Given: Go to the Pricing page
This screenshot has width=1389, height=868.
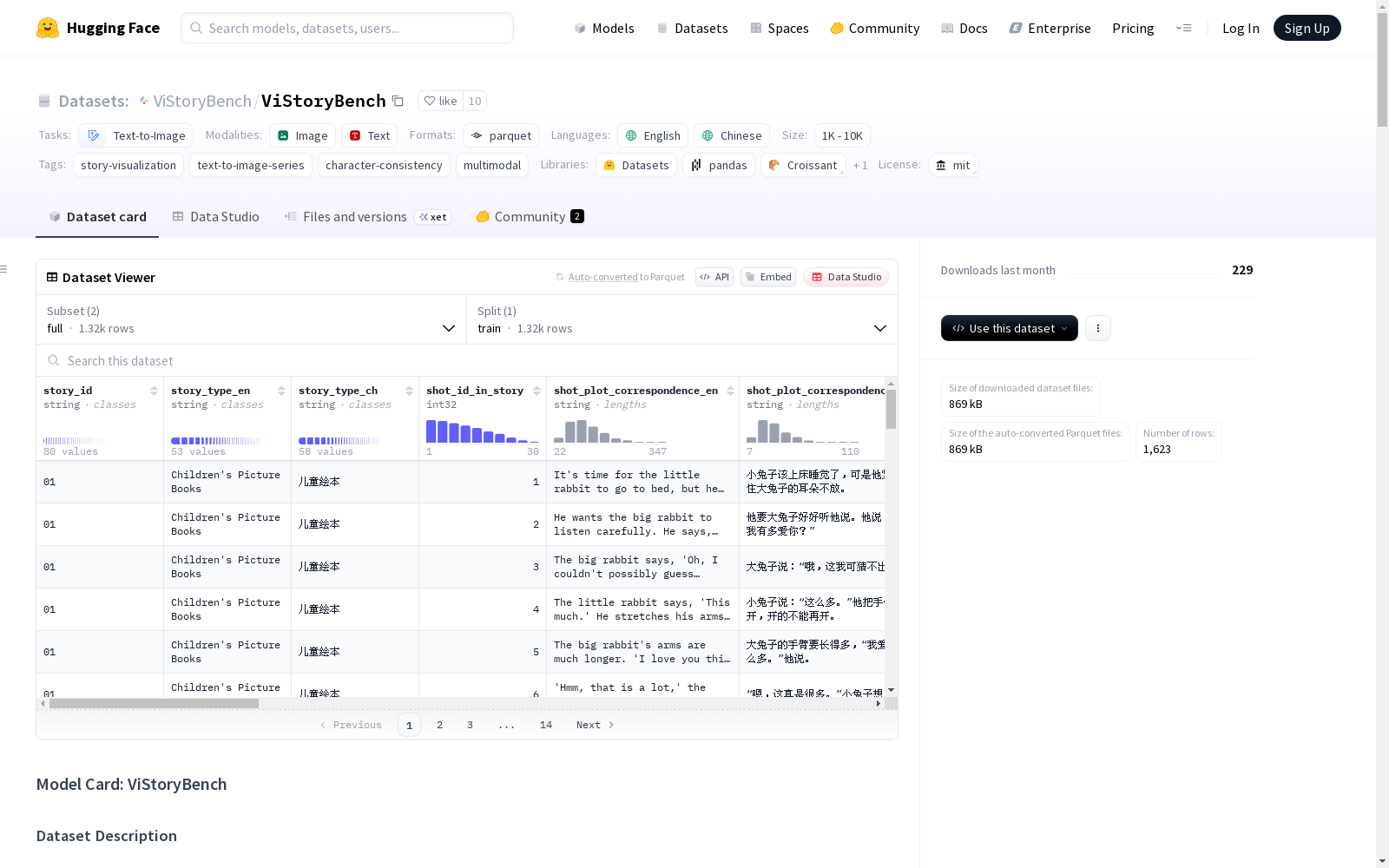Looking at the screenshot, I should 1133,28.
